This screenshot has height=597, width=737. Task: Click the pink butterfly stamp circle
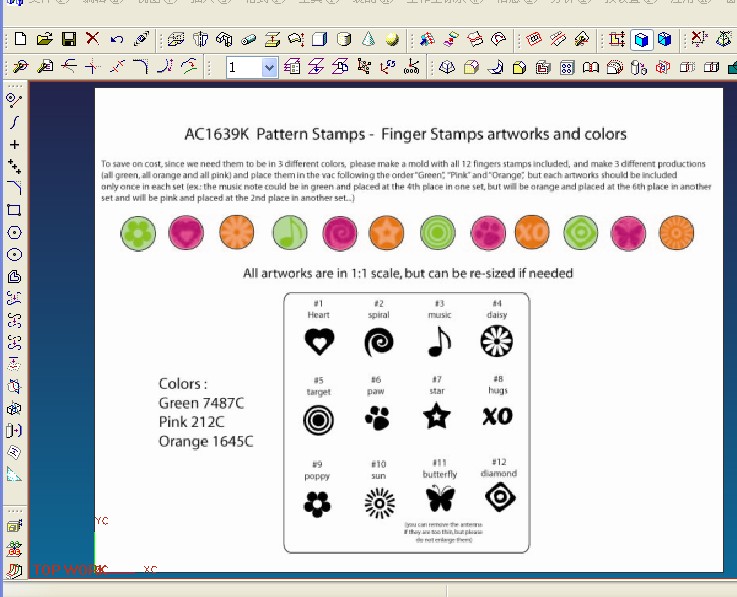point(628,233)
